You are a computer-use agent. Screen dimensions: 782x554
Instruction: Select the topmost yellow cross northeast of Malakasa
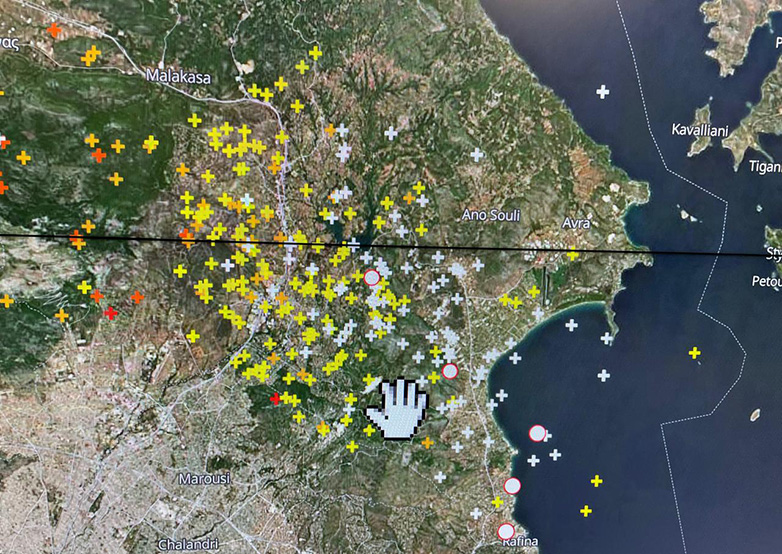(x=316, y=52)
